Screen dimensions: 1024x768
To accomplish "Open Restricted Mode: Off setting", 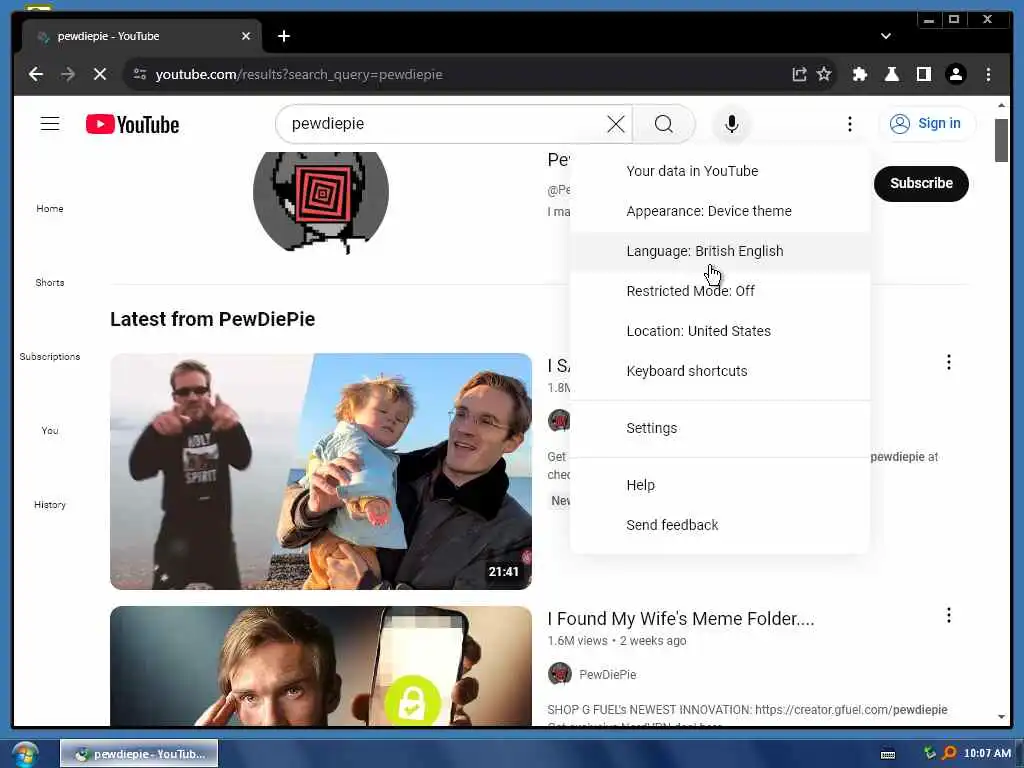I will point(720,291).
